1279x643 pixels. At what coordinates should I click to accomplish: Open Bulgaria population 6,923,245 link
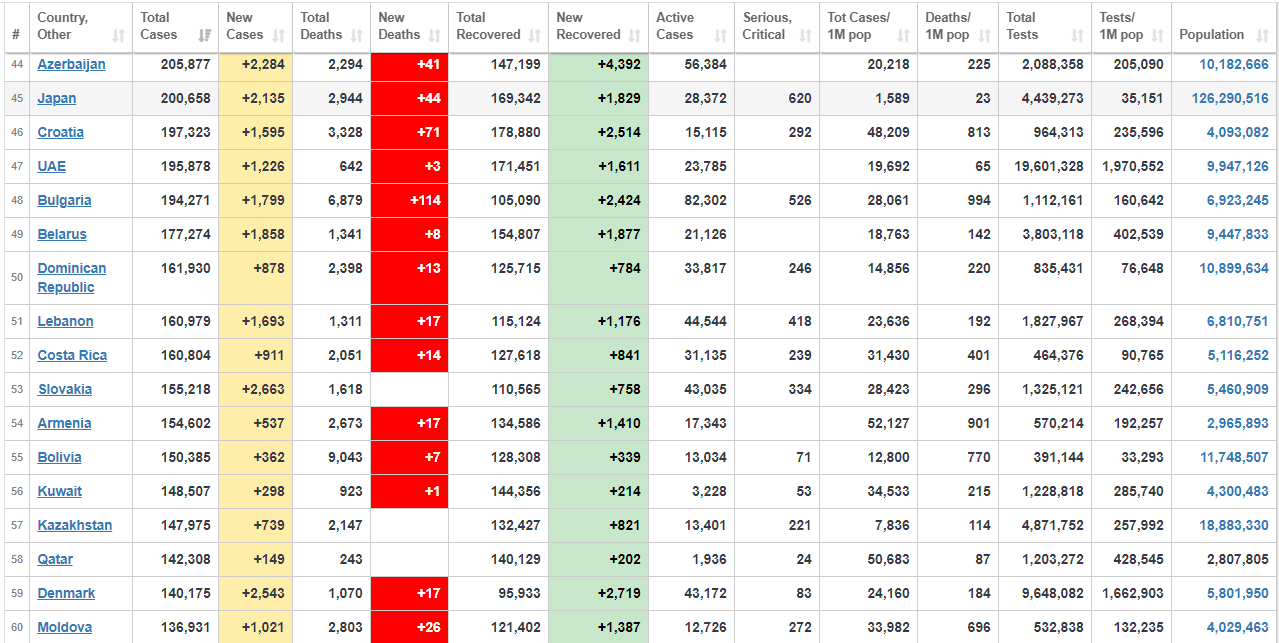pos(1238,200)
